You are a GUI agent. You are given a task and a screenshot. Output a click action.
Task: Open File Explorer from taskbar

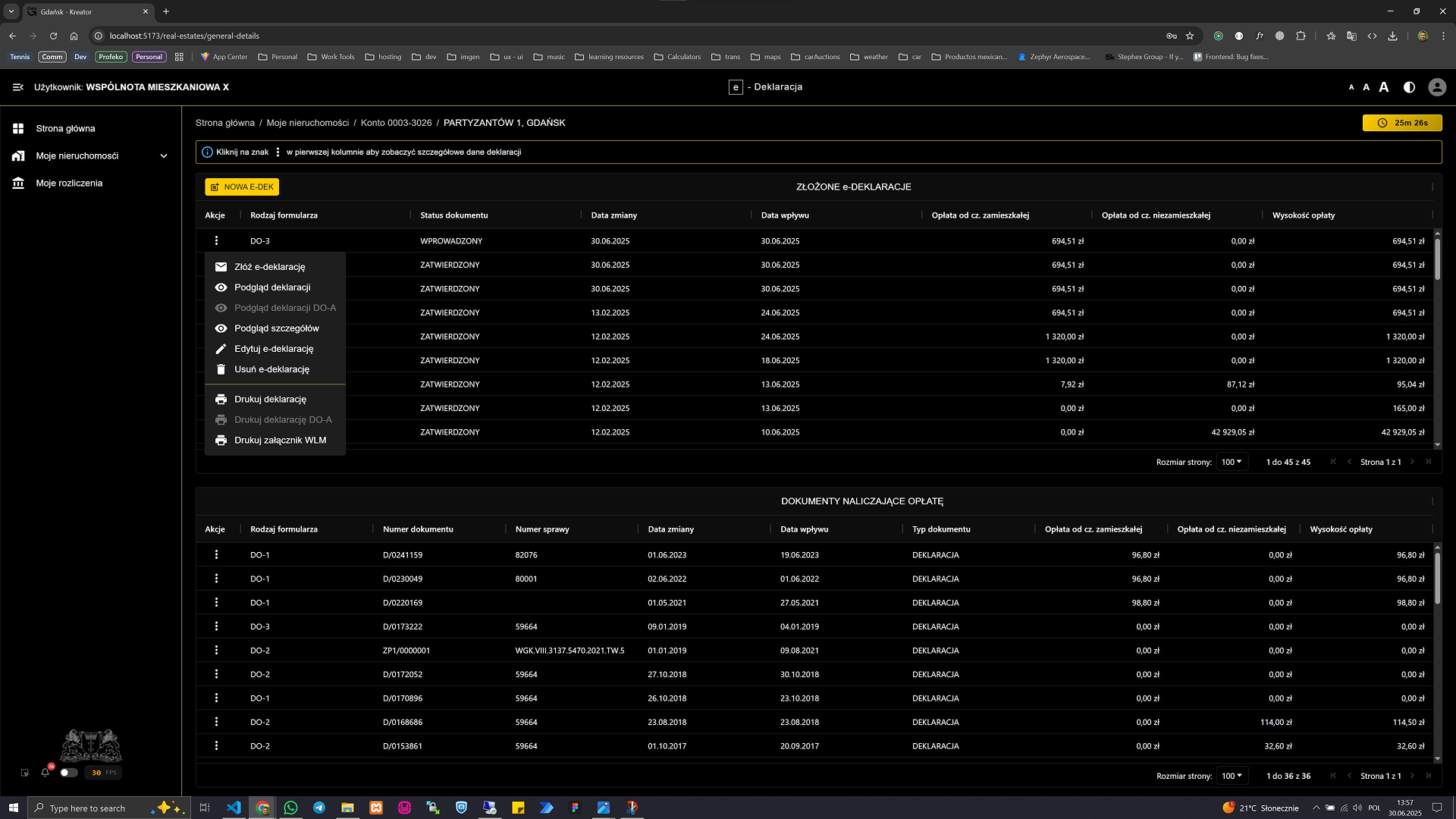347,808
